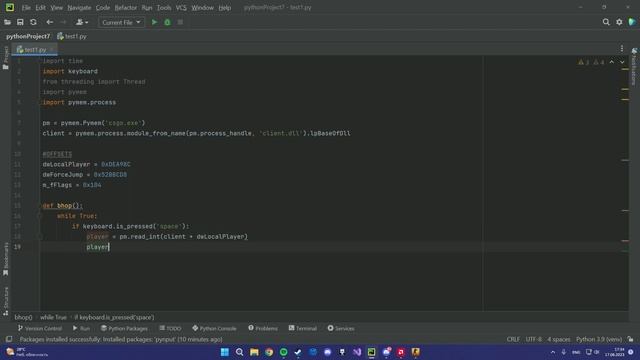
Task: Open the Services tool window
Action: (341, 328)
